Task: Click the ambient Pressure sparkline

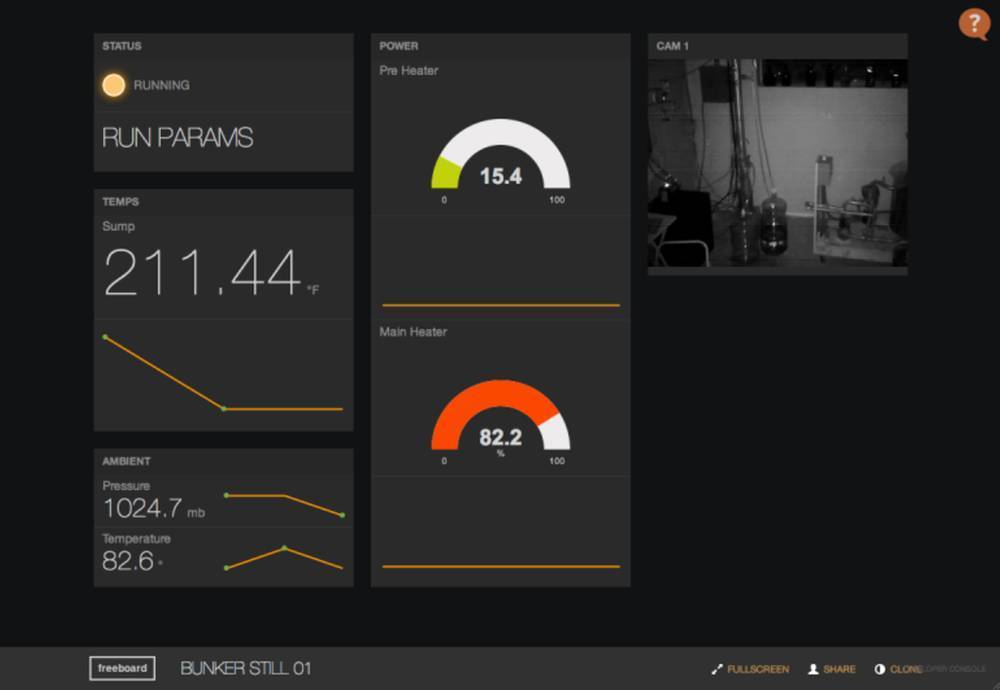Action: [x=284, y=504]
